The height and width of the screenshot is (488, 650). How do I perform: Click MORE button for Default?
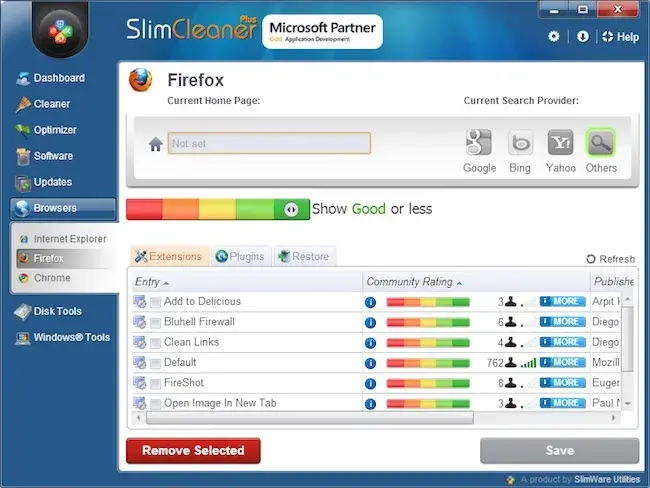[563, 362]
